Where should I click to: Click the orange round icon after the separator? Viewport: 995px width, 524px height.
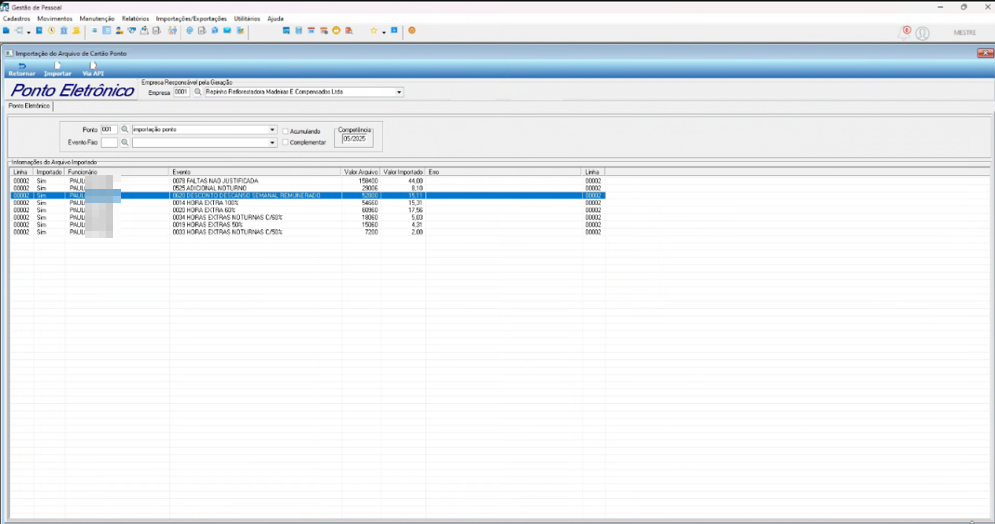[412, 30]
